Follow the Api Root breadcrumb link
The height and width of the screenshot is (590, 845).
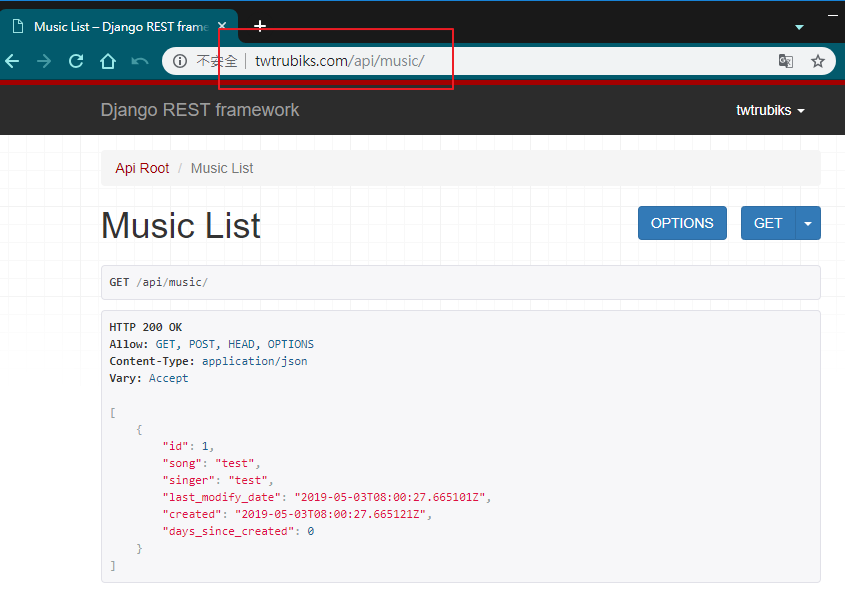coord(142,168)
